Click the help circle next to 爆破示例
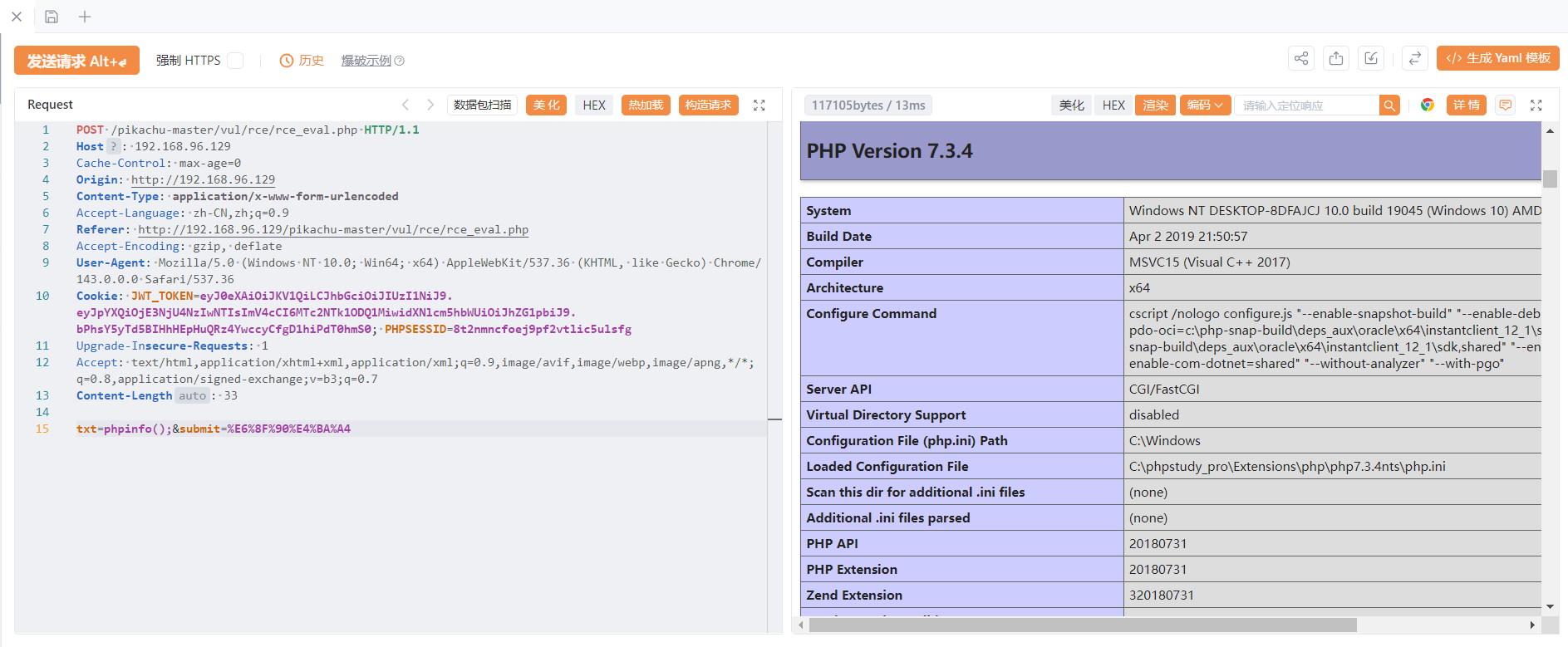The width and height of the screenshot is (1568, 647). 400,61
